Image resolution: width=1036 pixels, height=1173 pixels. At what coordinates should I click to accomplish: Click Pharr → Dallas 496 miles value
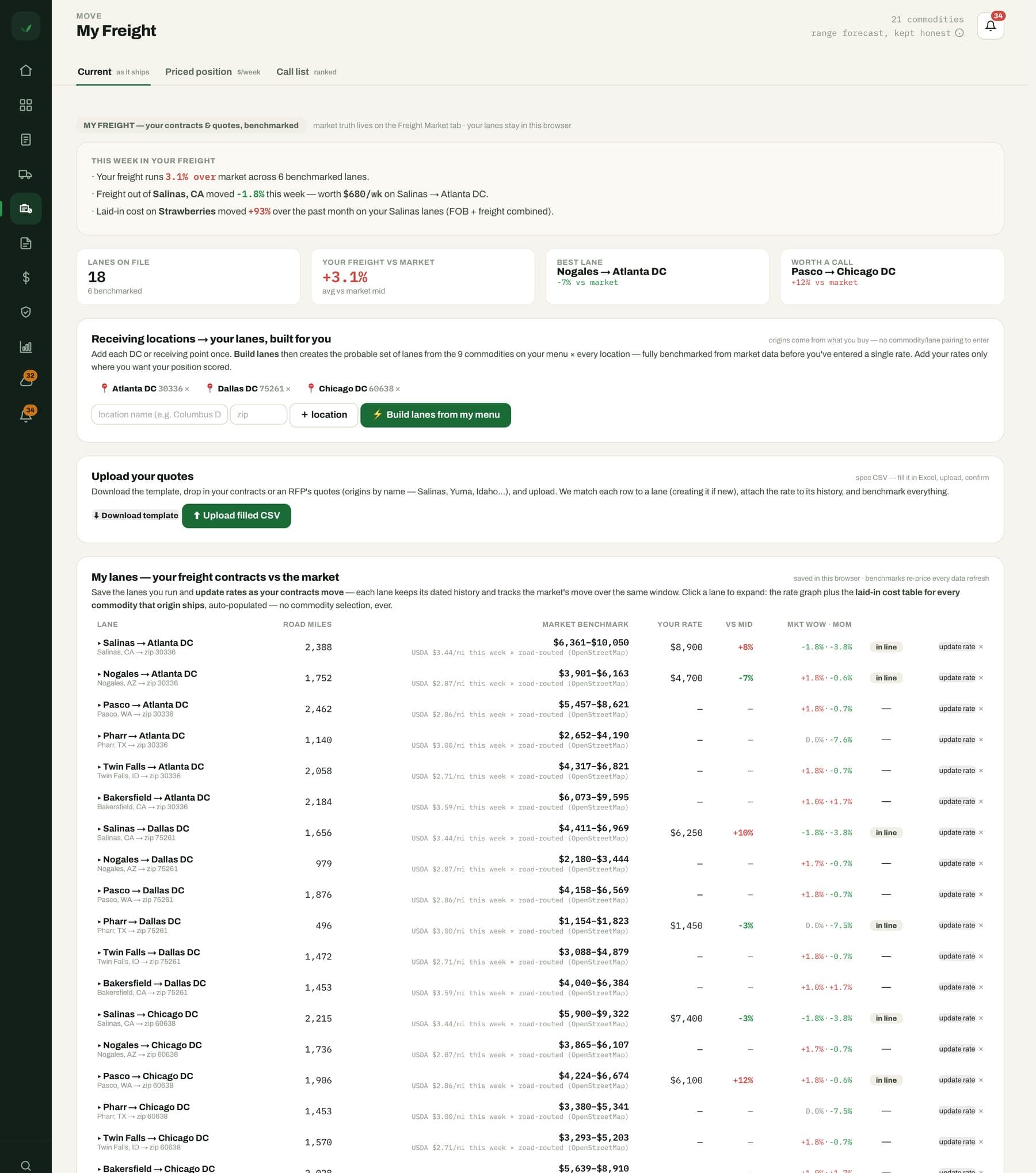pos(323,926)
